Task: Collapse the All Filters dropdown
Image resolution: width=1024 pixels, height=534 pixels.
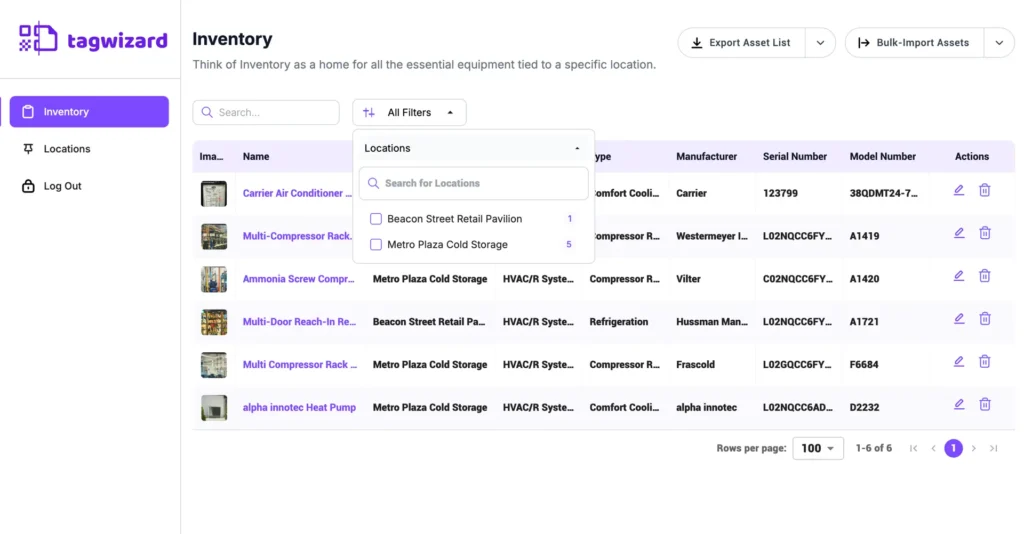Action: pos(409,112)
